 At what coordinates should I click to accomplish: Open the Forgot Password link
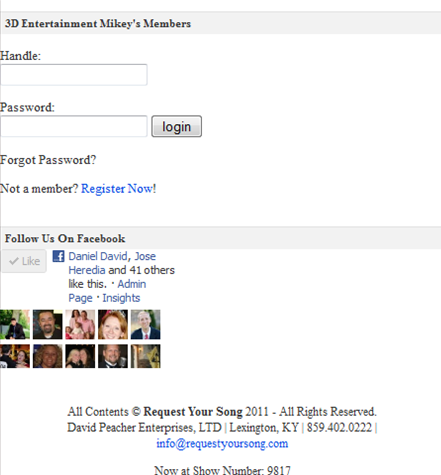(x=48, y=160)
